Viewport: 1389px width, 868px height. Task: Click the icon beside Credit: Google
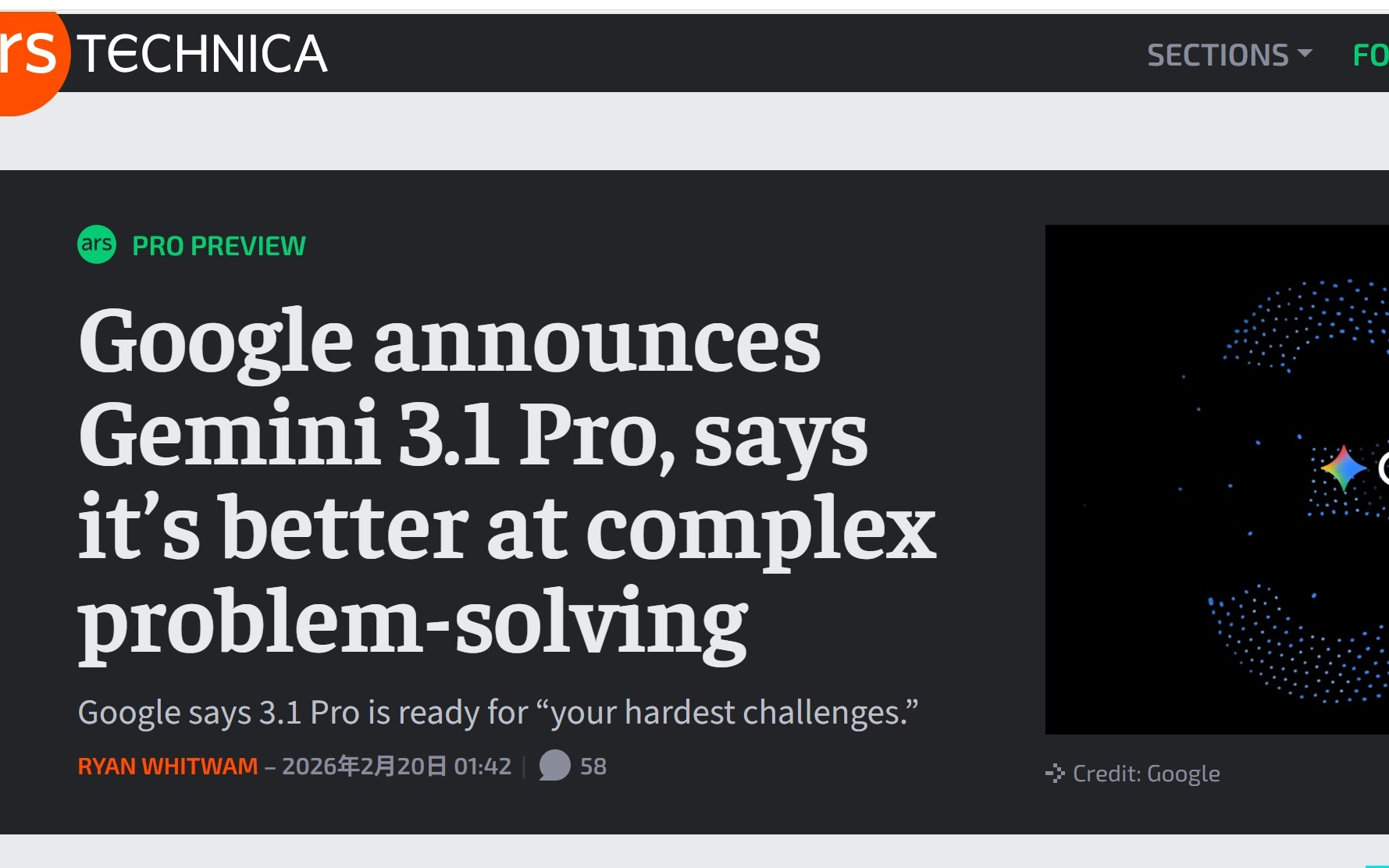pos(1055,774)
